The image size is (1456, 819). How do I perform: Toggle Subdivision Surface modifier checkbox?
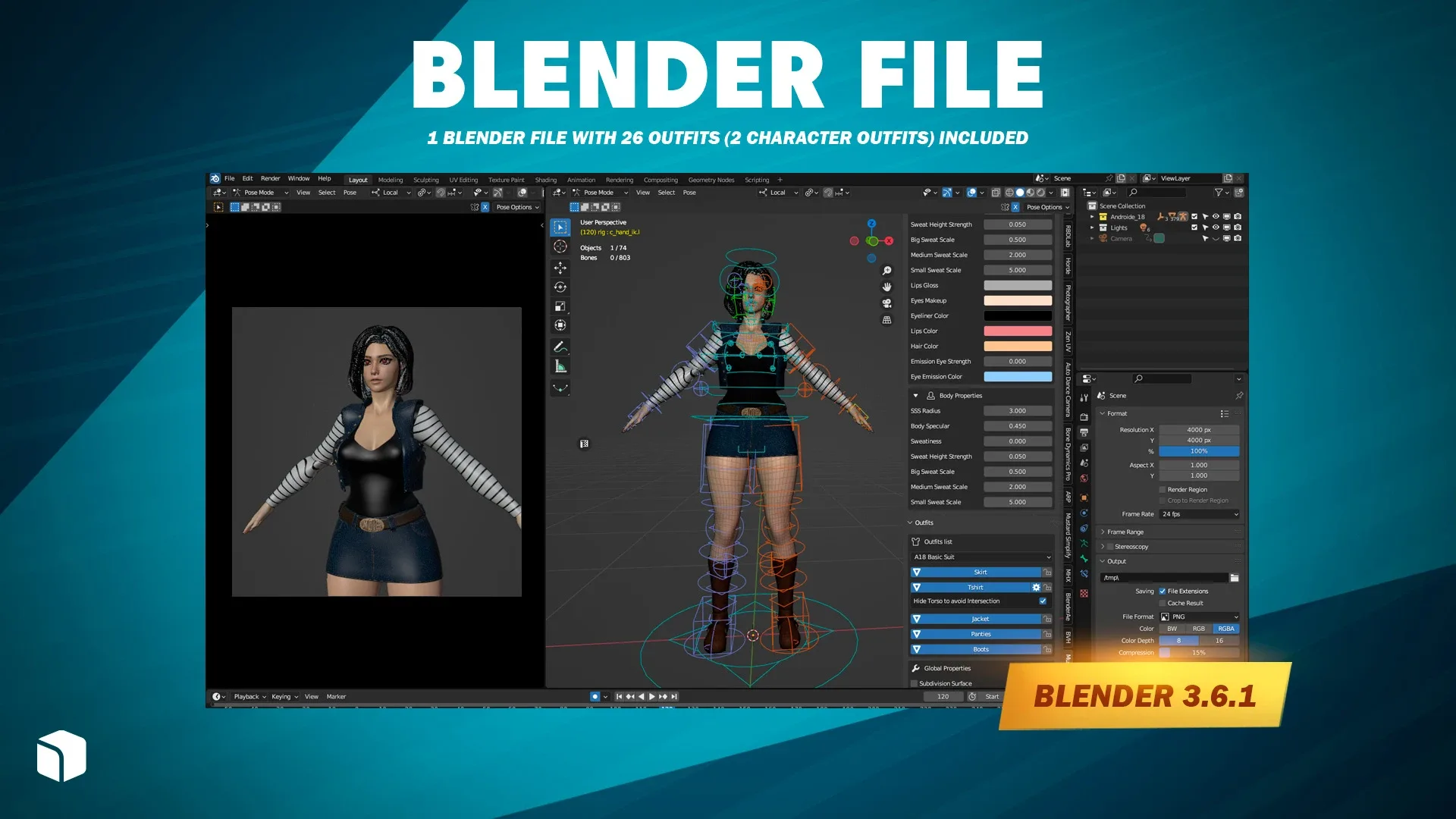pyautogui.click(x=914, y=684)
